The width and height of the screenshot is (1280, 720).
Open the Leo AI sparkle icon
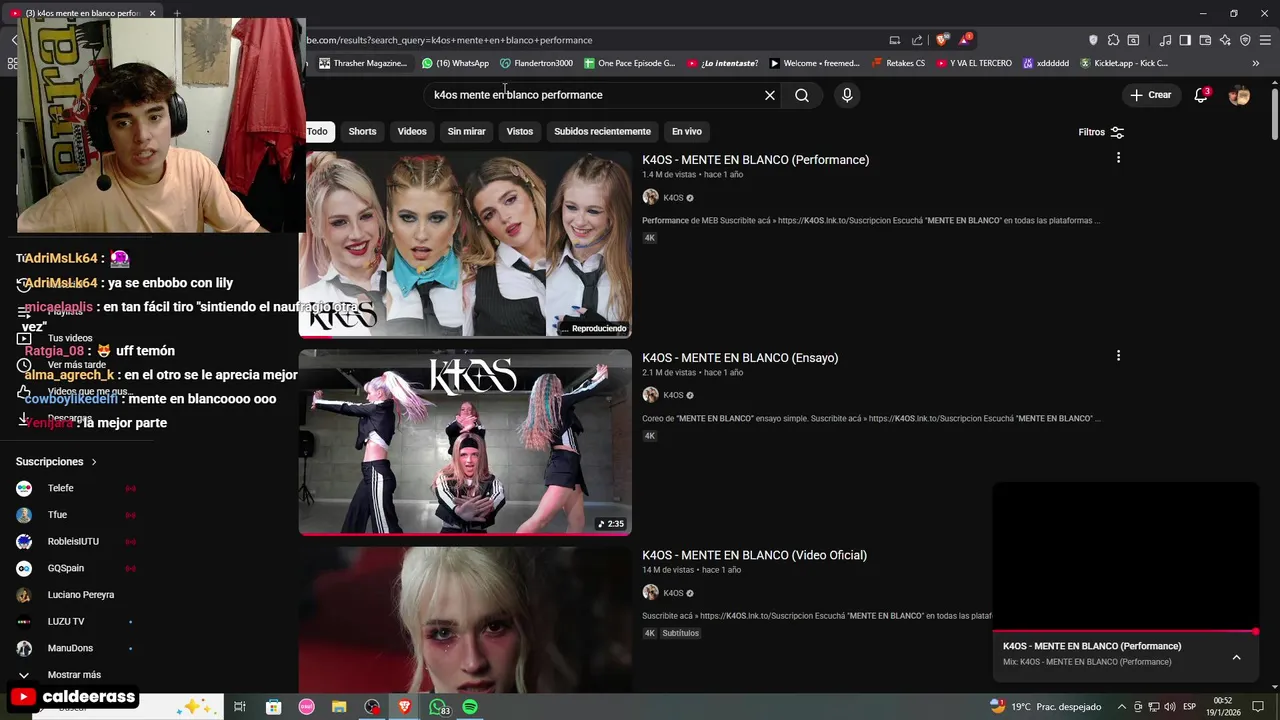point(1225,40)
